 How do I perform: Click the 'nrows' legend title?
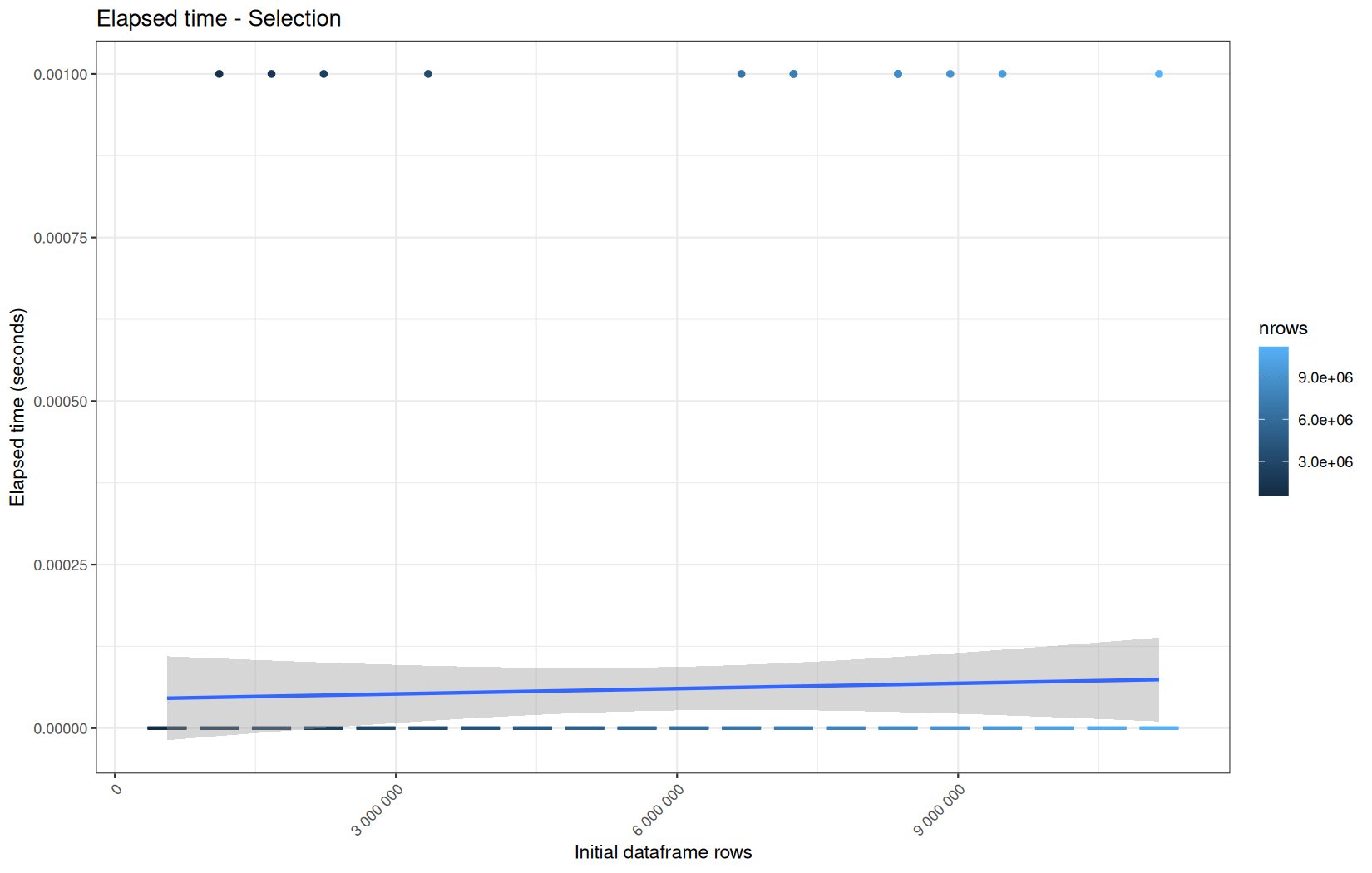click(1283, 328)
